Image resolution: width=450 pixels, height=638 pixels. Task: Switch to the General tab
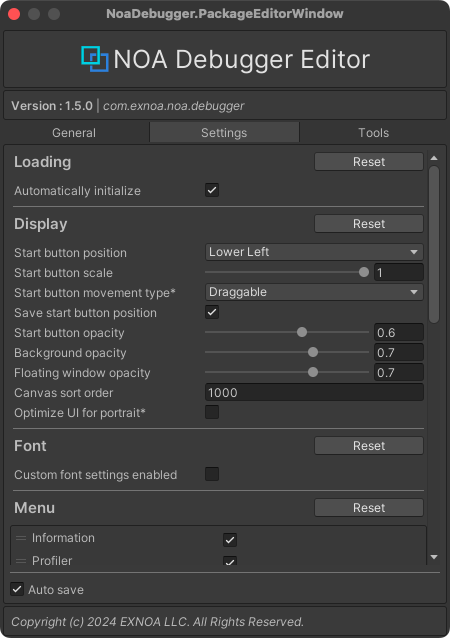point(74,133)
